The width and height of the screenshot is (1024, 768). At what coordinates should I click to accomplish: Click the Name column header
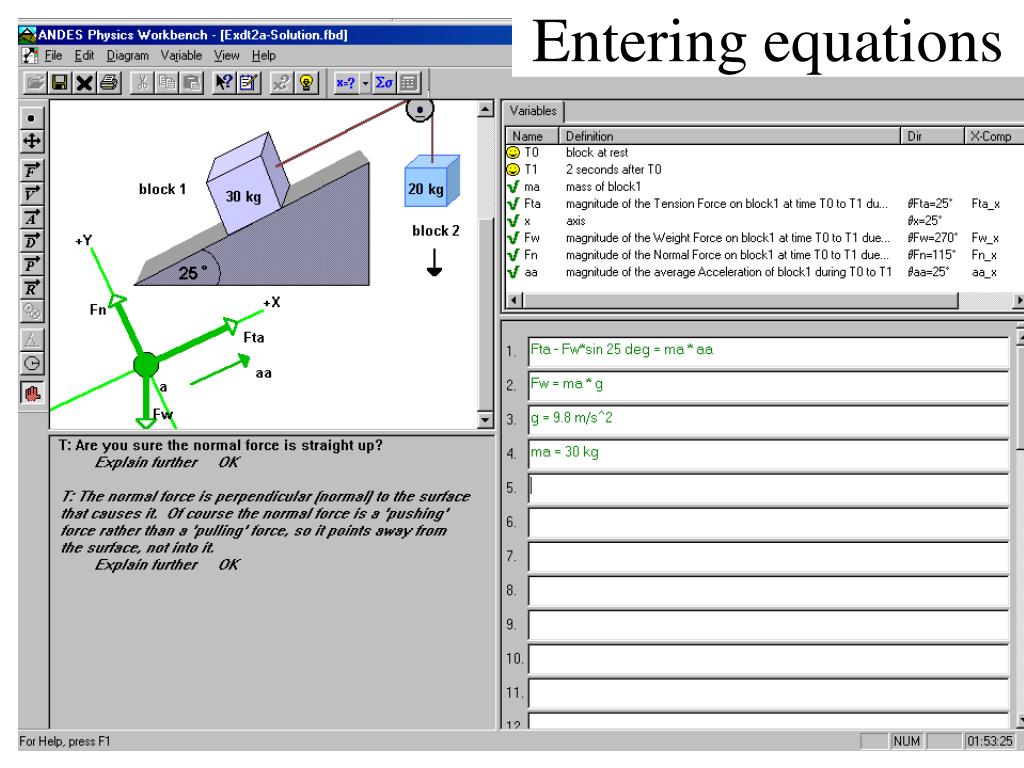[x=532, y=136]
